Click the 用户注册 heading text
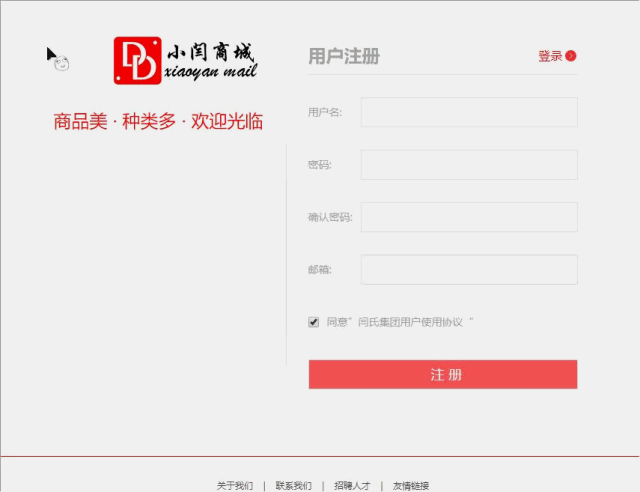The height and width of the screenshot is (492, 640). click(344, 56)
